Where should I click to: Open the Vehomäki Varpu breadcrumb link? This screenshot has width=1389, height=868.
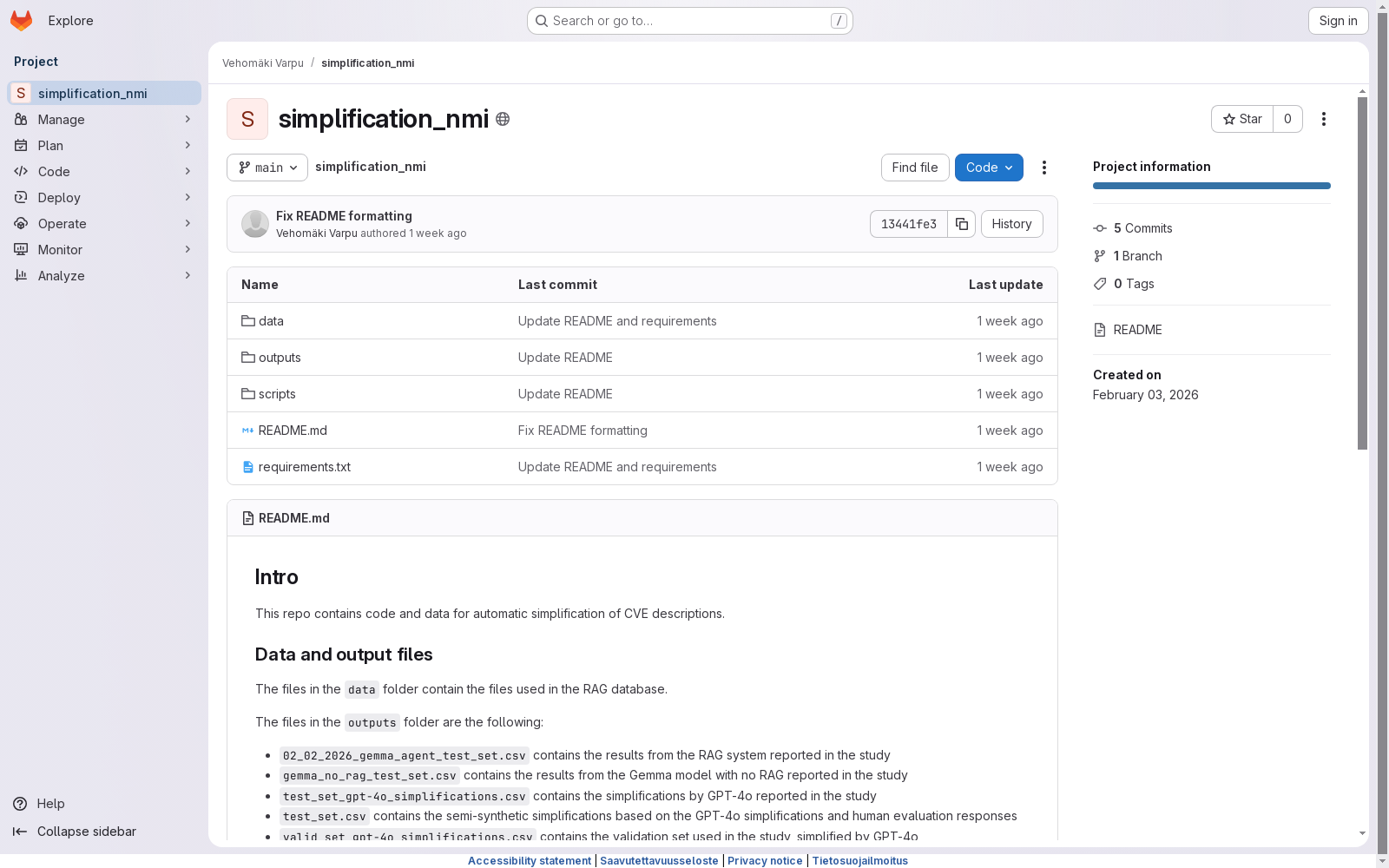[x=263, y=63]
